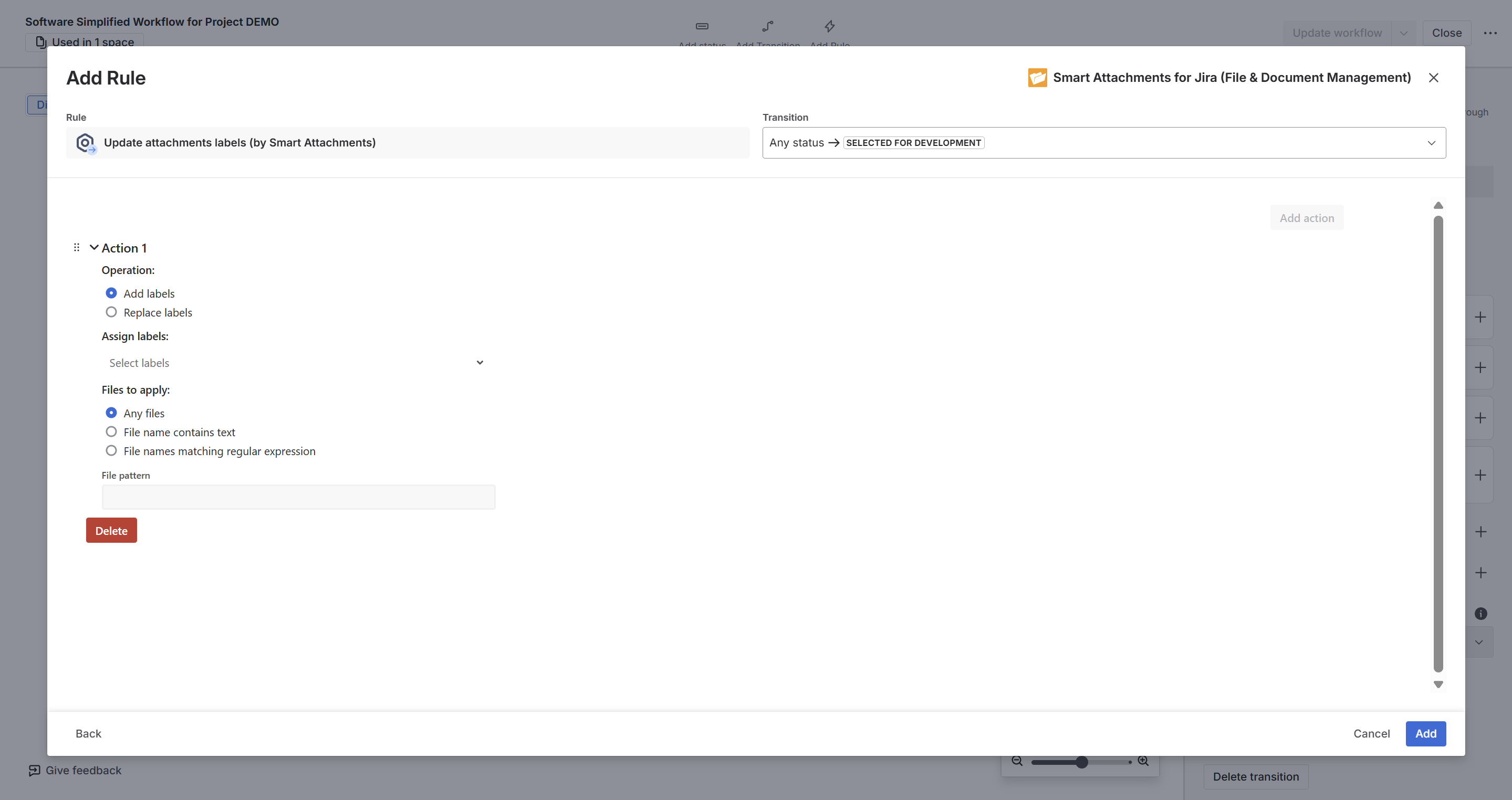The height and width of the screenshot is (800, 1512).
Task: Open the three-dot more options menu
Action: (x=1490, y=33)
